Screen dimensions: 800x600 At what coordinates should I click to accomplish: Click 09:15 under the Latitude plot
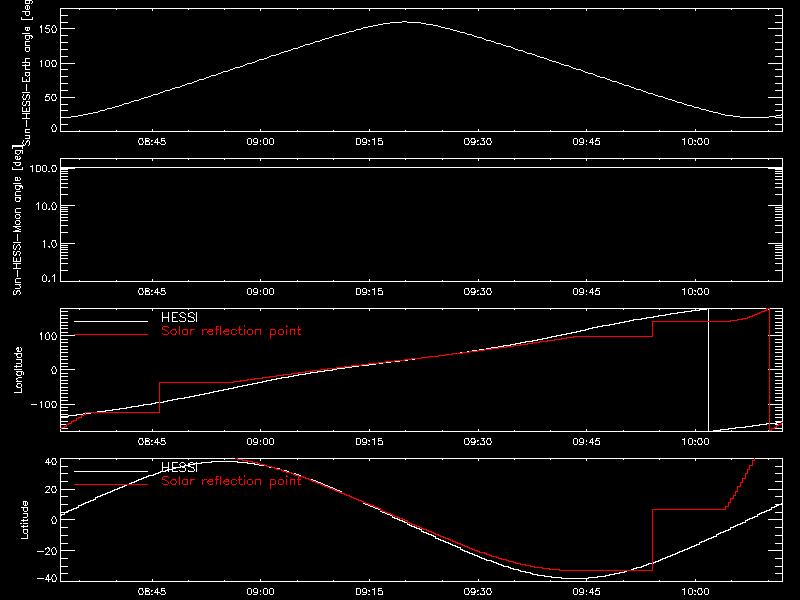click(x=369, y=592)
